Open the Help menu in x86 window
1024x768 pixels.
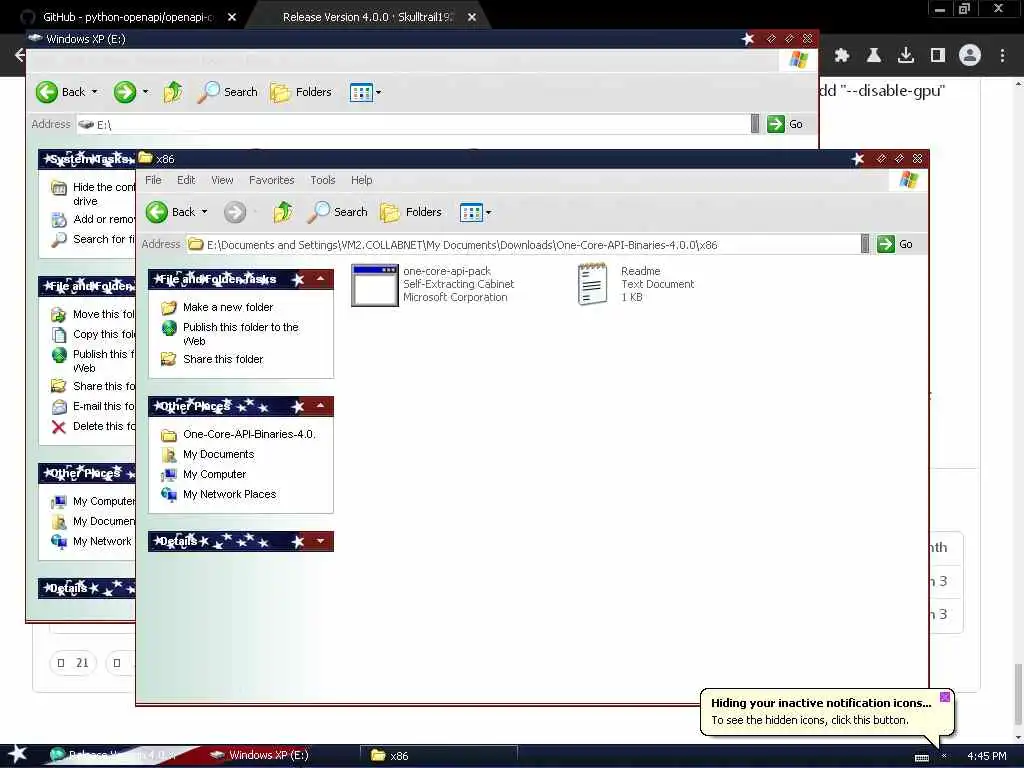click(362, 180)
